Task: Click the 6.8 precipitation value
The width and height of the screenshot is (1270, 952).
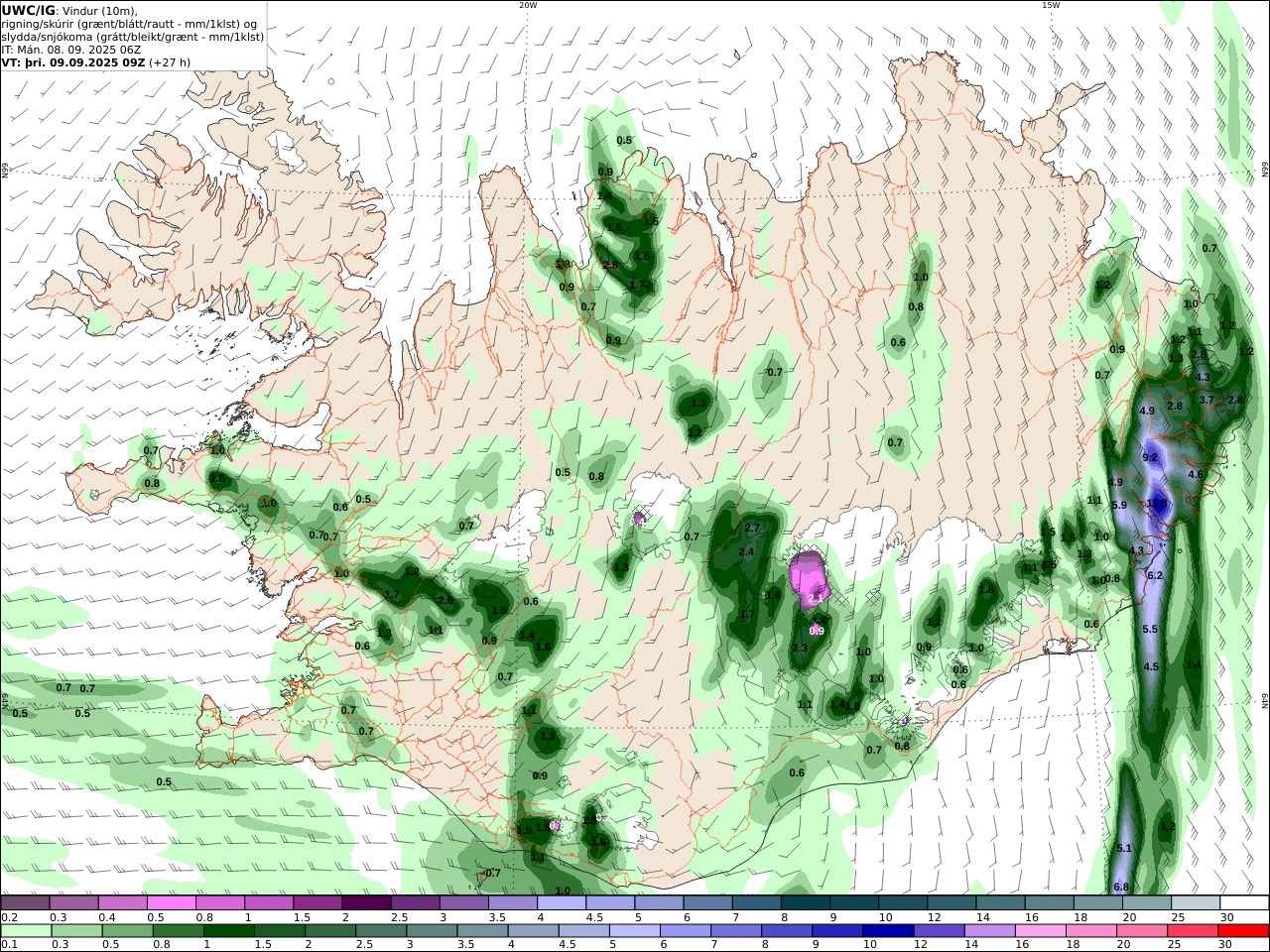Action: click(1121, 887)
